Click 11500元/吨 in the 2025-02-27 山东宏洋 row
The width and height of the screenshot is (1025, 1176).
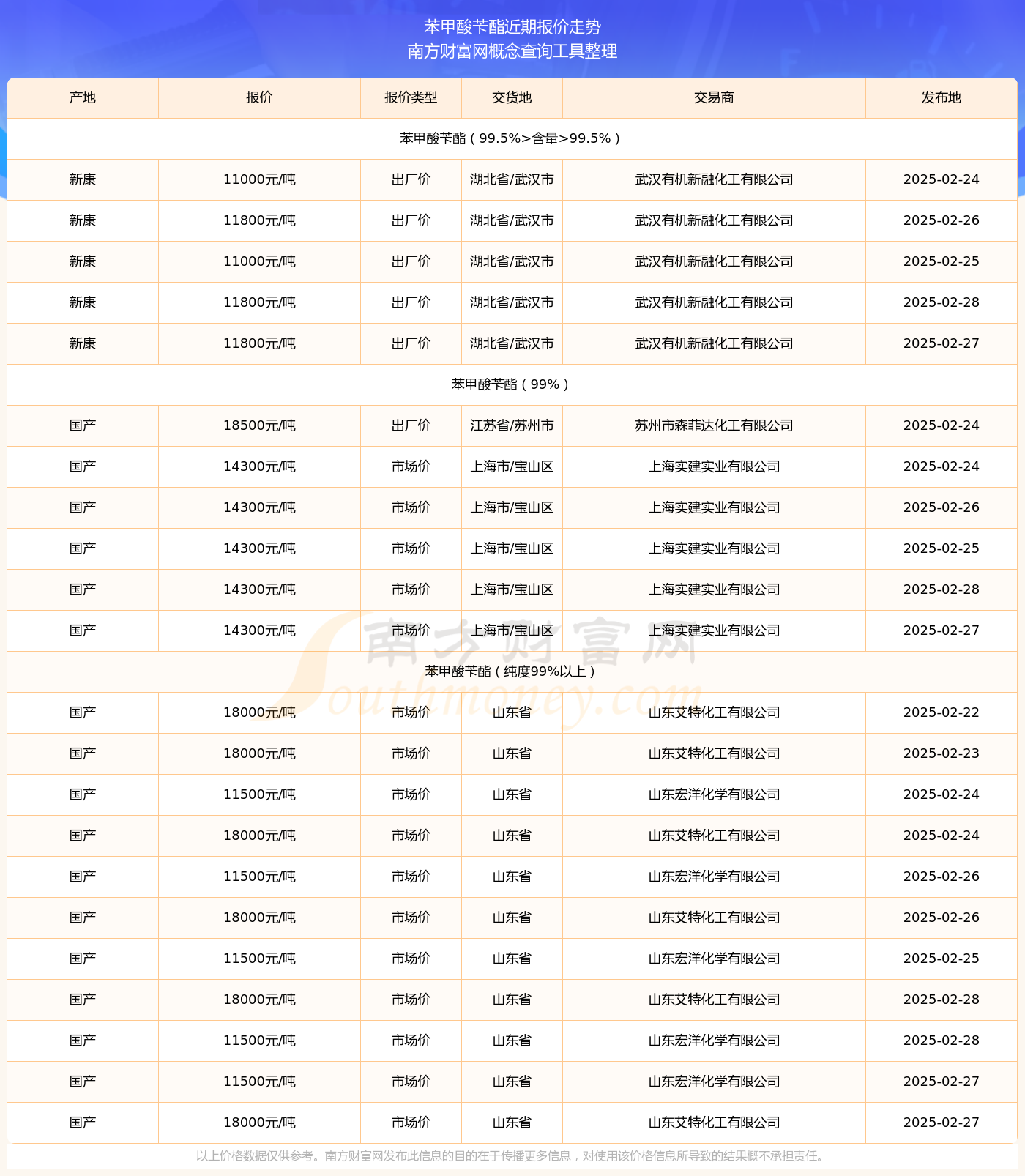pyautogui.click(x=259, y=1082)
